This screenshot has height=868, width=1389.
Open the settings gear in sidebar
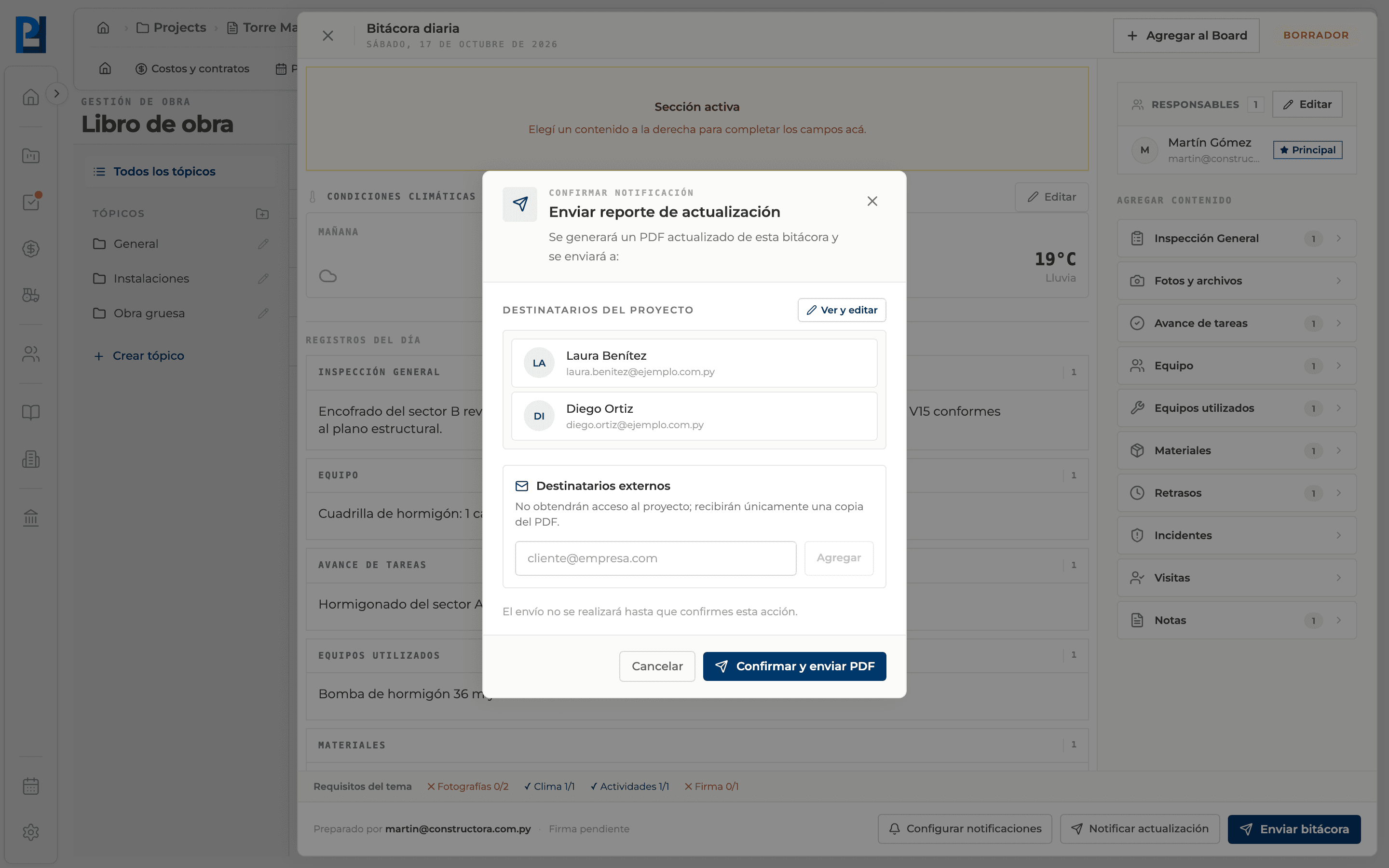(31, 832)
